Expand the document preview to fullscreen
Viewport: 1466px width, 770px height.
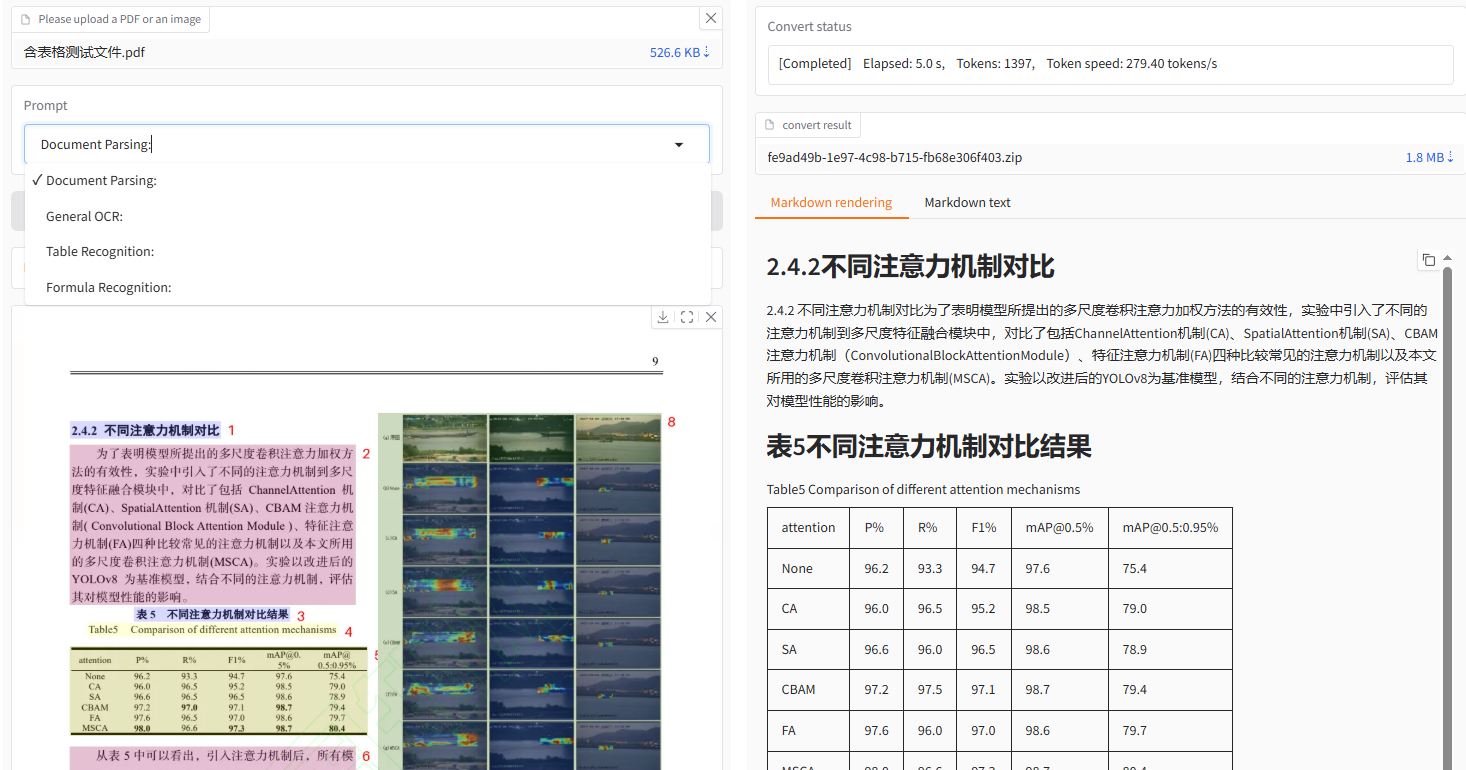[686, 317]
